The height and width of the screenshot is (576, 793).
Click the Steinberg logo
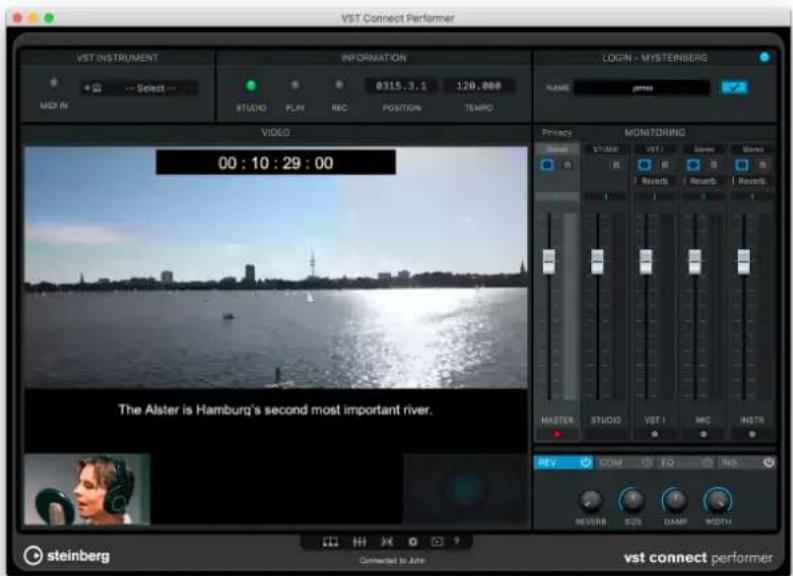66,555
